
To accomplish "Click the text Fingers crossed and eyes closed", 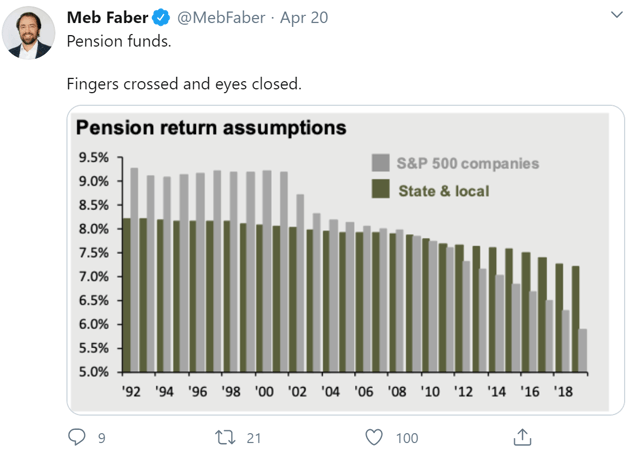I will point(183,83).
